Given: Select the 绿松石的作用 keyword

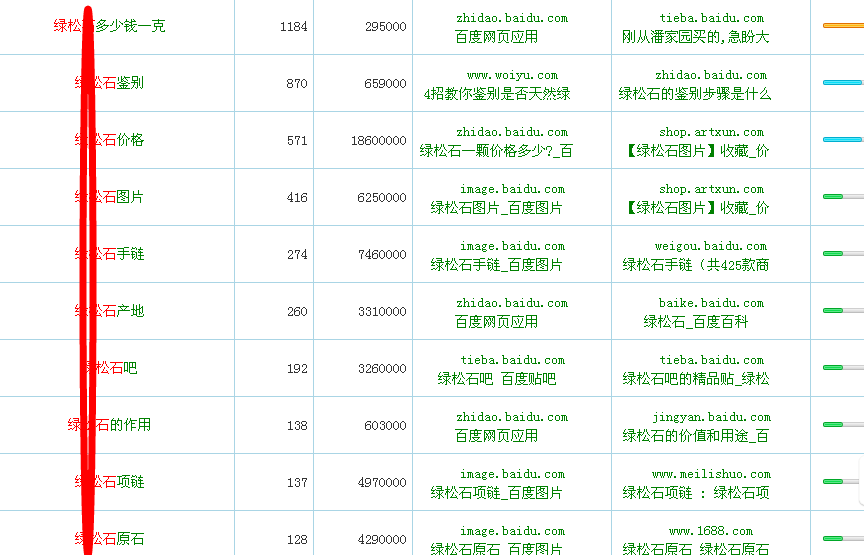Looking at the screenshot, I should (x=110, y=425).
